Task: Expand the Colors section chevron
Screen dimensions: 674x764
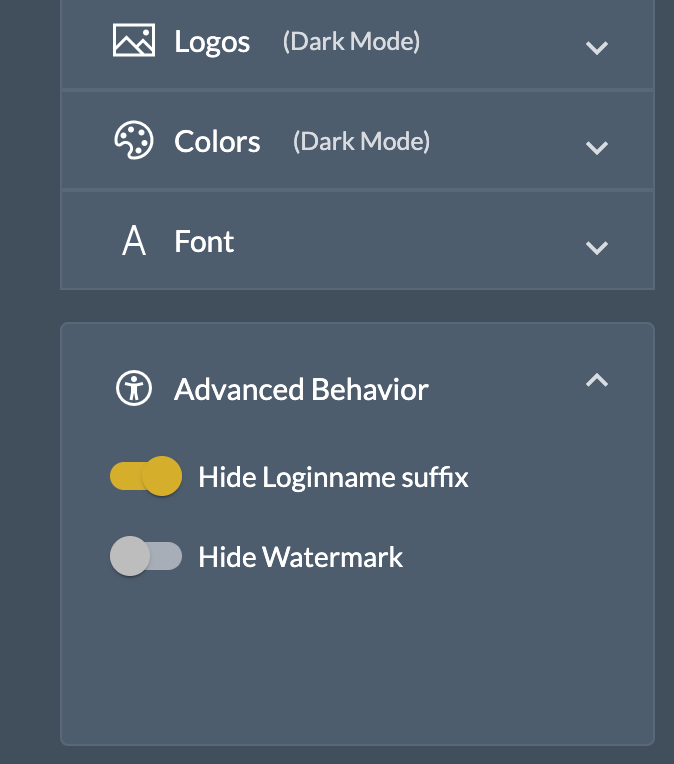Action: point(596,147)
